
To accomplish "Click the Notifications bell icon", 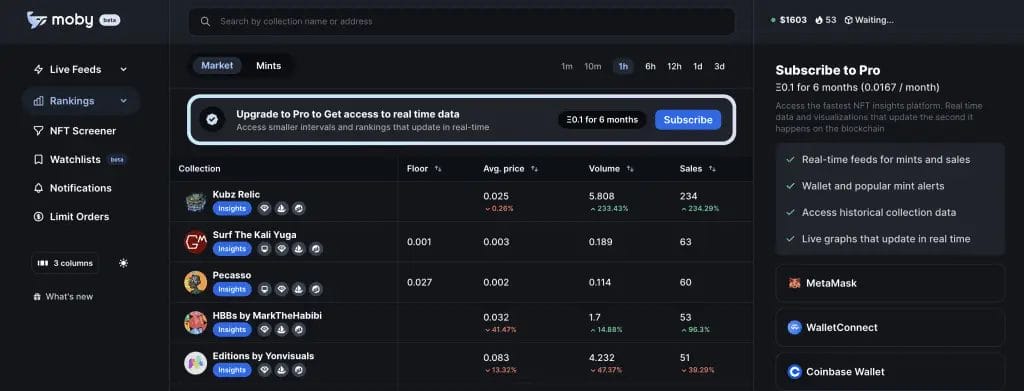I will (x=39, y=188).
